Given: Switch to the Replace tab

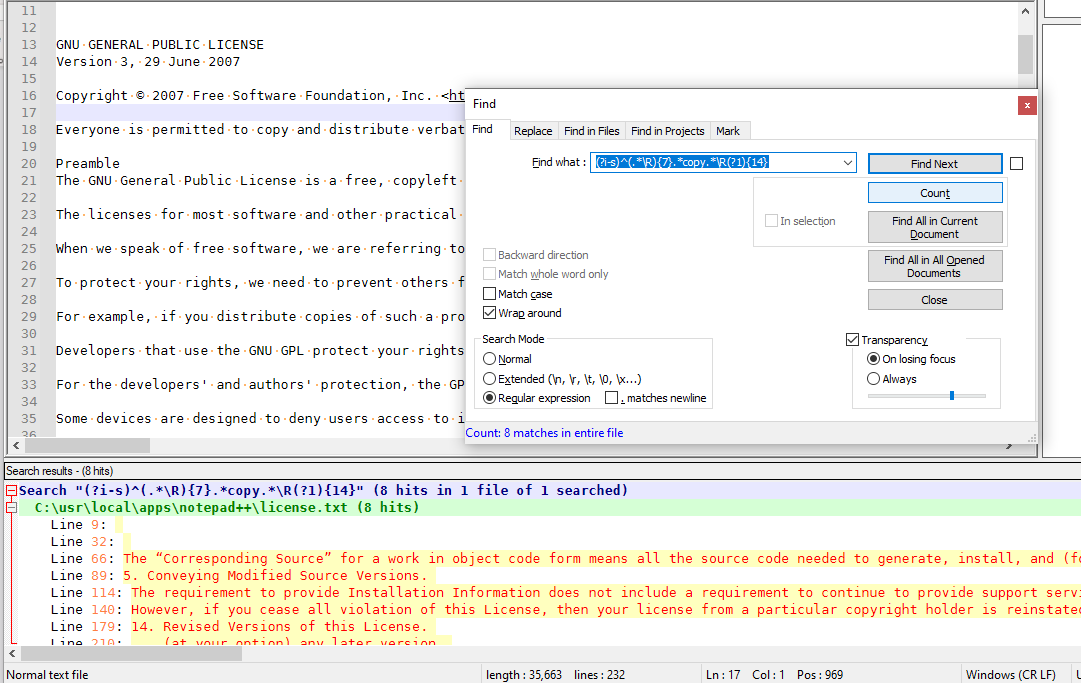Looking at the screenshot, I should pos(533,131).
